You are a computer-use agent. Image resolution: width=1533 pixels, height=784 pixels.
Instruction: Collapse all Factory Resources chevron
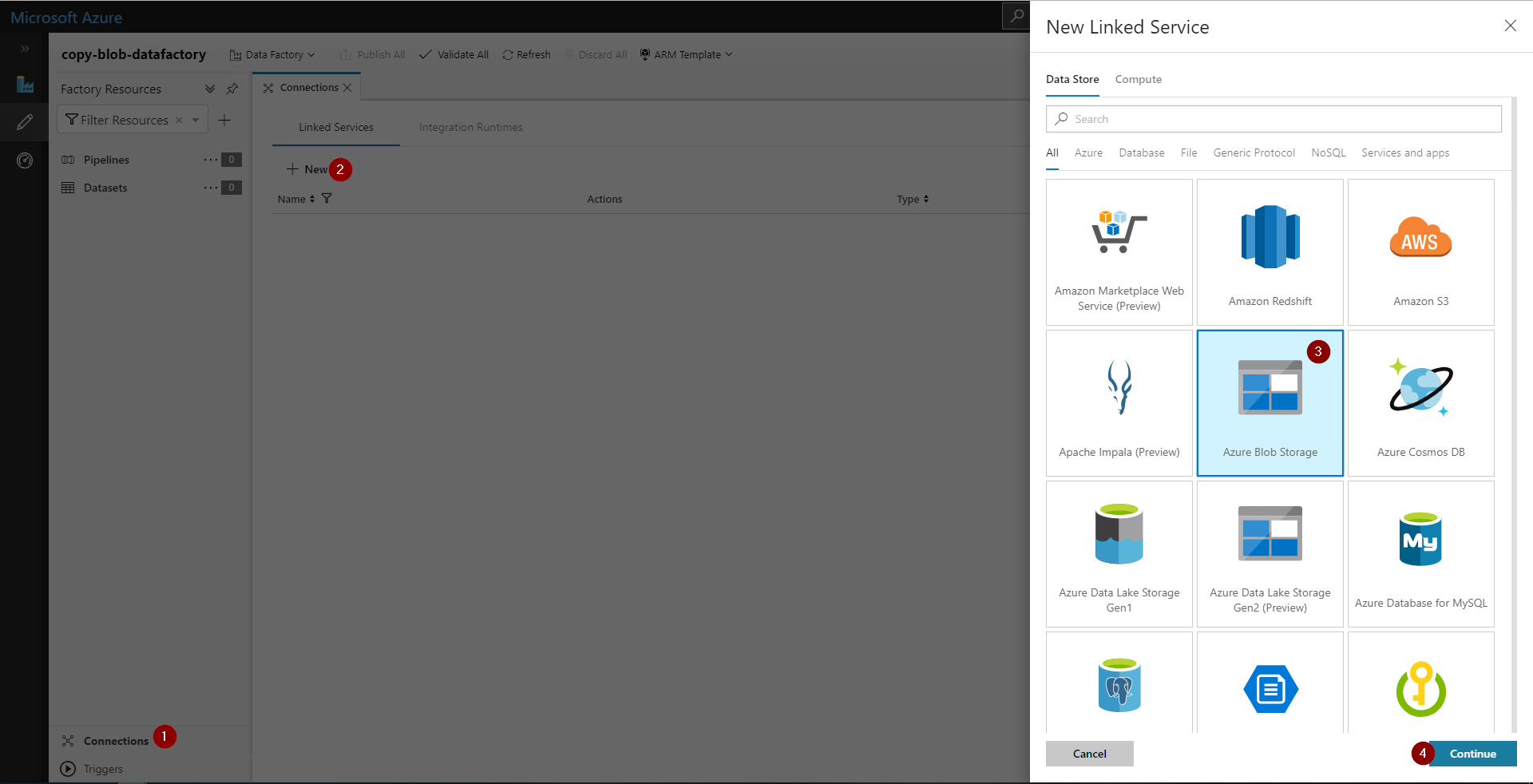coord(210,89)
